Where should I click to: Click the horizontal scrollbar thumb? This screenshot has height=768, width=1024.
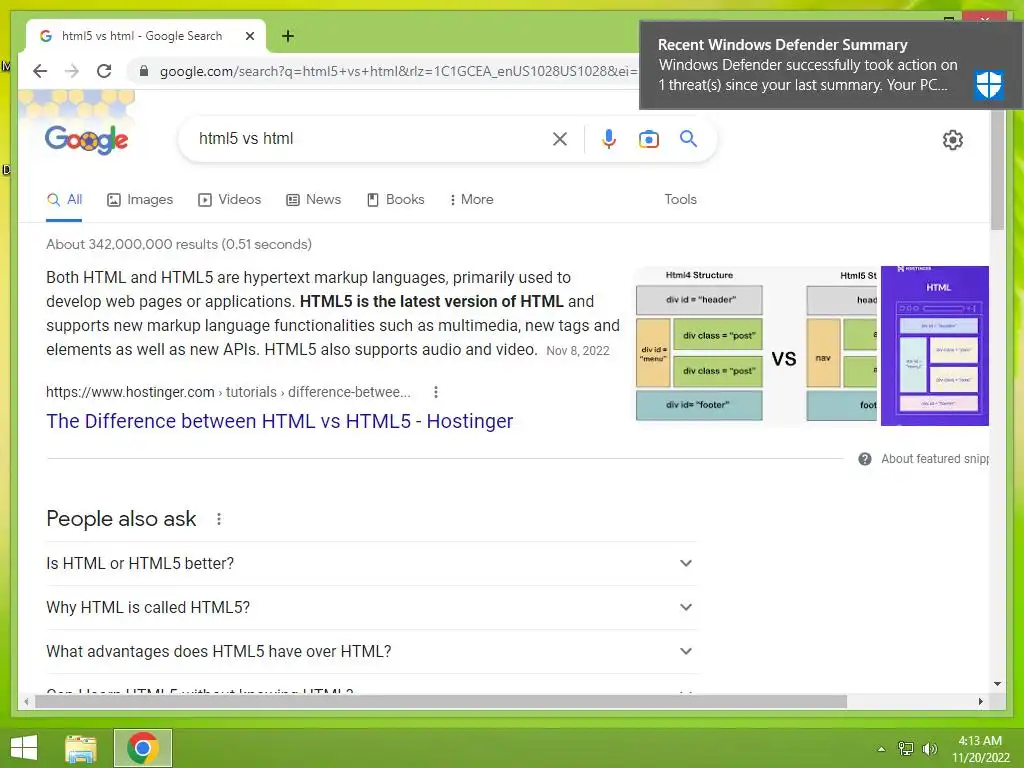441,701
